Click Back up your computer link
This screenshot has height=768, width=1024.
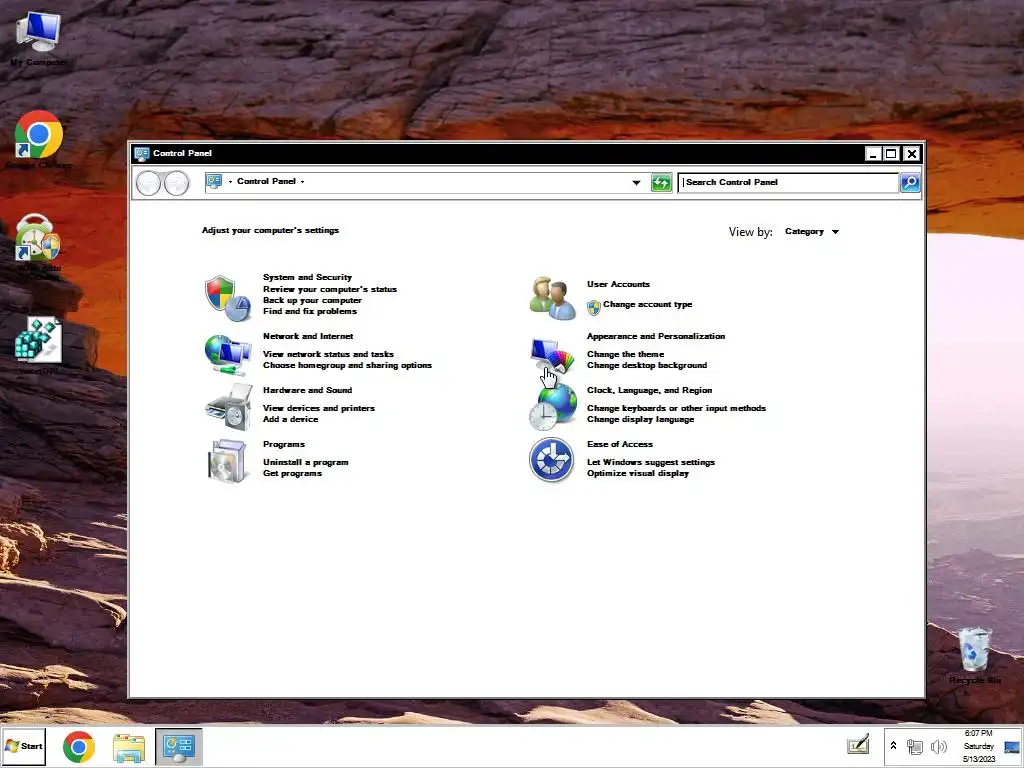pyautogui.click(x=312, y=300)
